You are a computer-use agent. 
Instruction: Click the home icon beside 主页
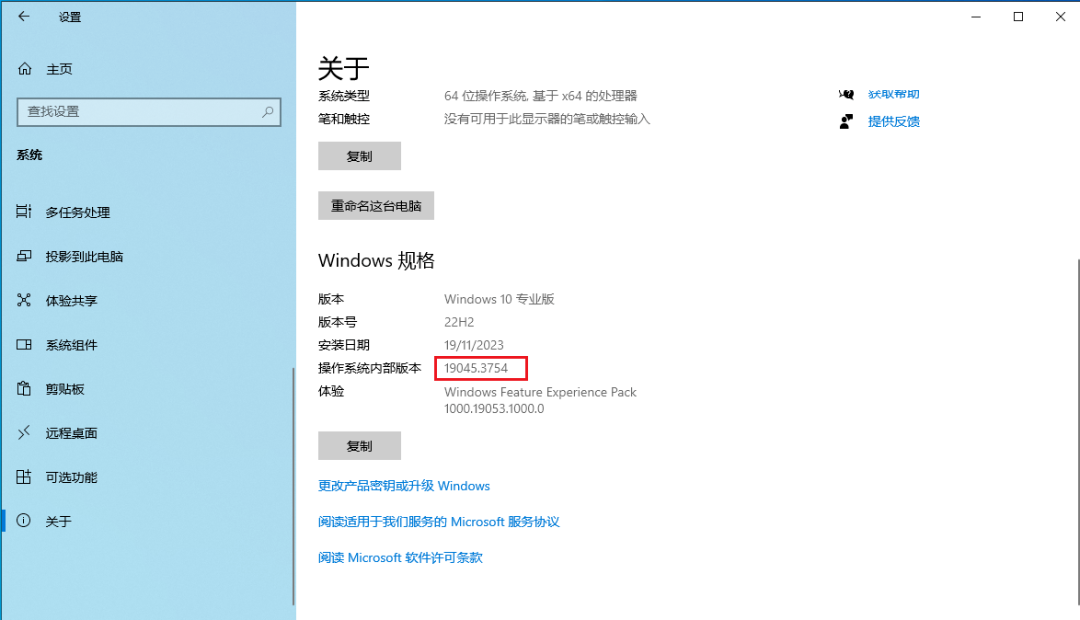25,69
